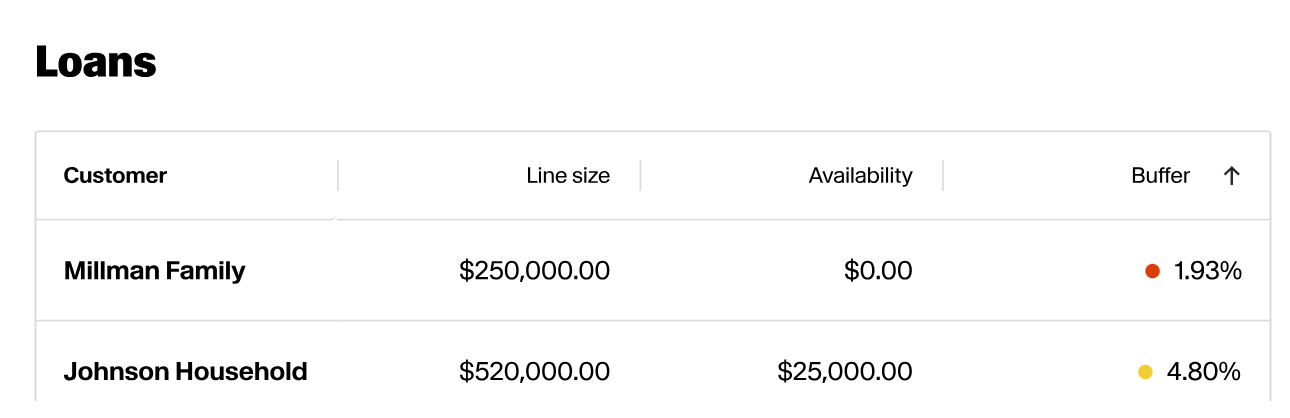Screen dimensions: 1290x418
Task: Click the Availability column header
Action: [791, 176]
